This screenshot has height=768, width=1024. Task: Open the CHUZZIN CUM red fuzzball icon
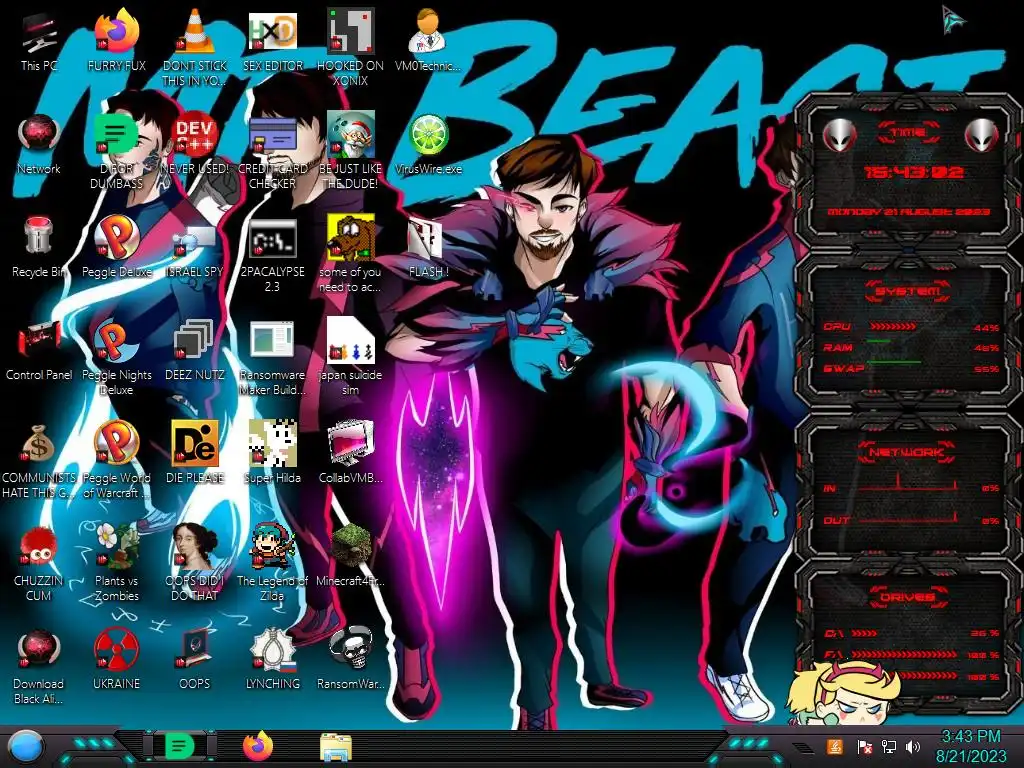38,546
